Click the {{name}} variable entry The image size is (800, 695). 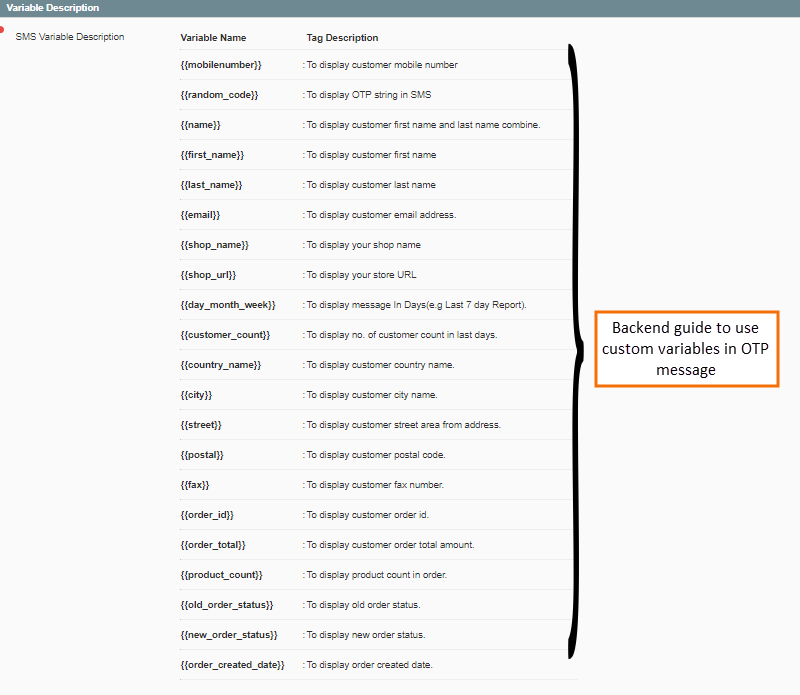pyautogui.click(x=200, y=124)
